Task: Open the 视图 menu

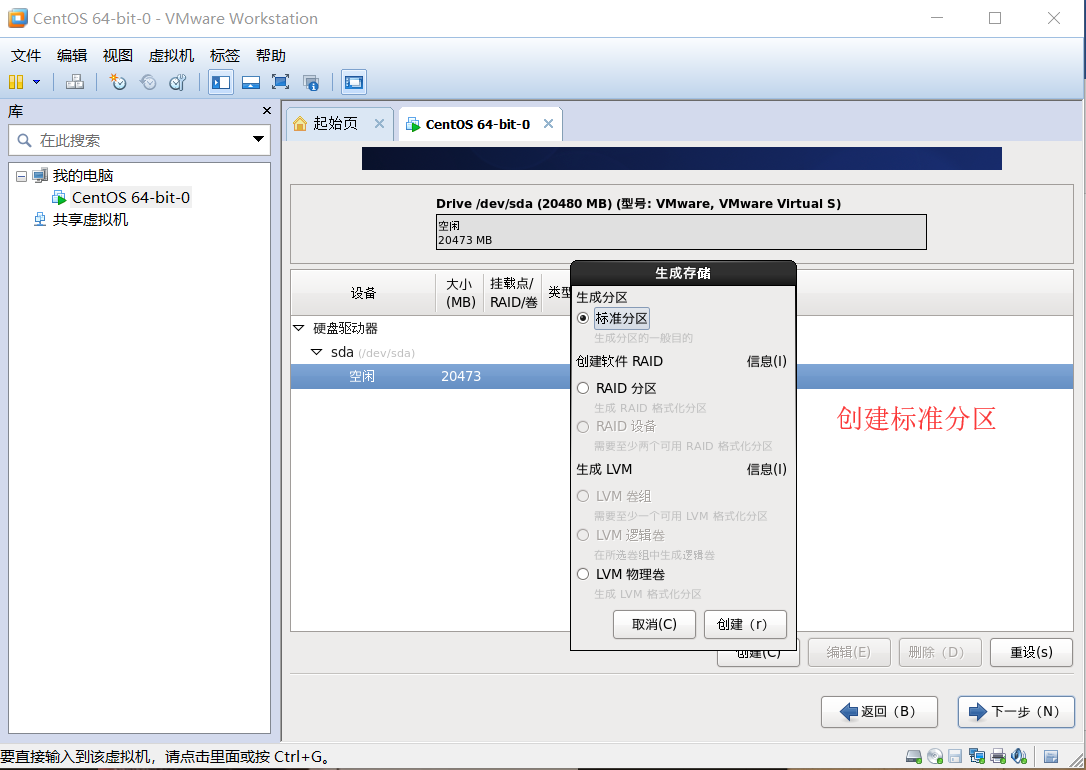Action: point(117,55)
